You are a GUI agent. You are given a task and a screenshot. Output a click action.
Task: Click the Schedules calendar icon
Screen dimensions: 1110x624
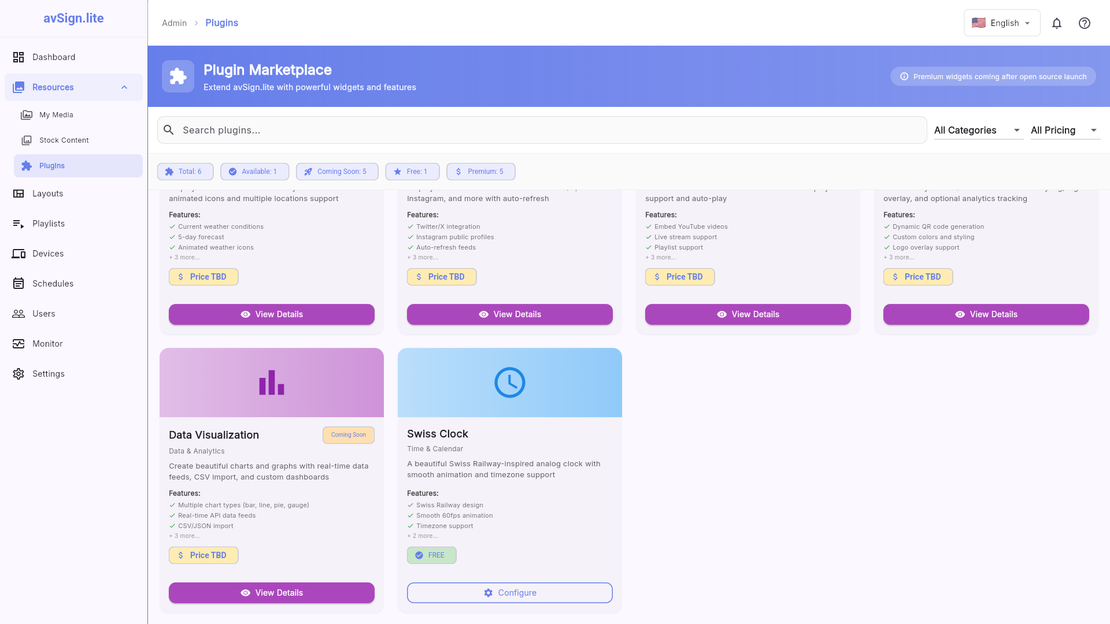[x=18, y=283]
